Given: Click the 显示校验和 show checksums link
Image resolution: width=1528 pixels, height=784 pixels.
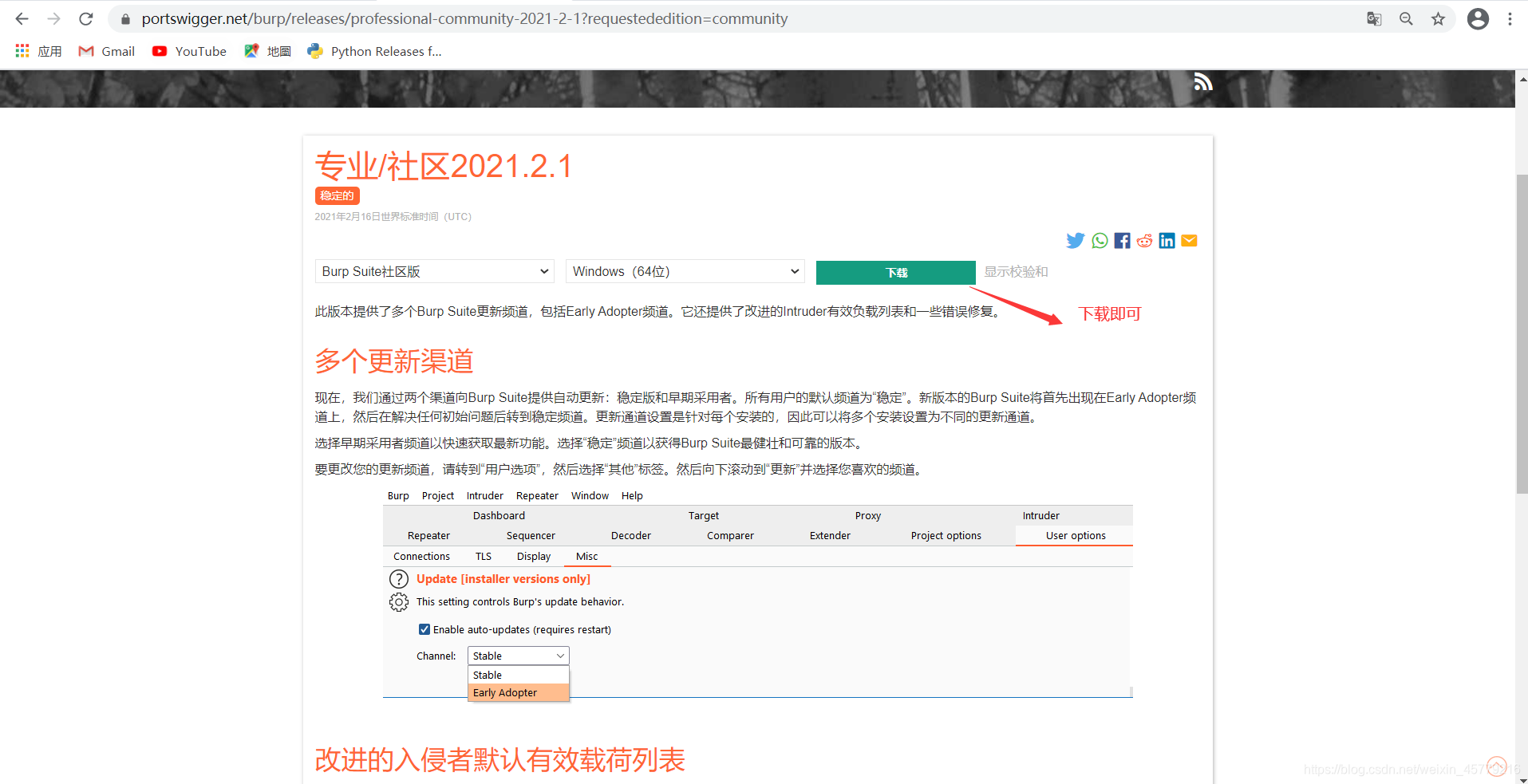Looking at the screenshot, I should click(x=1016, y=271).
